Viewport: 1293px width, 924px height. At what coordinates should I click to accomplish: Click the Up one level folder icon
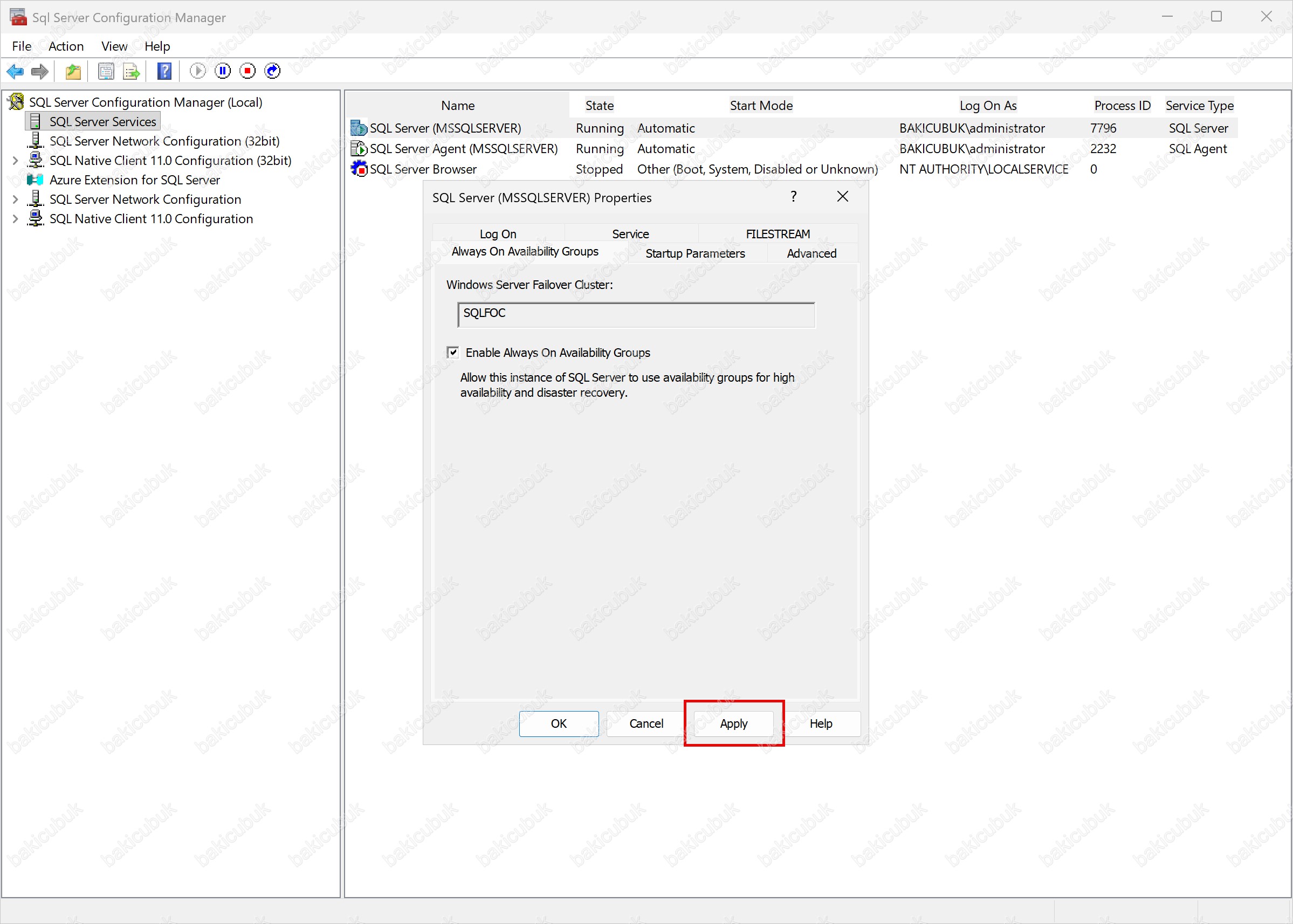(73, 71)
